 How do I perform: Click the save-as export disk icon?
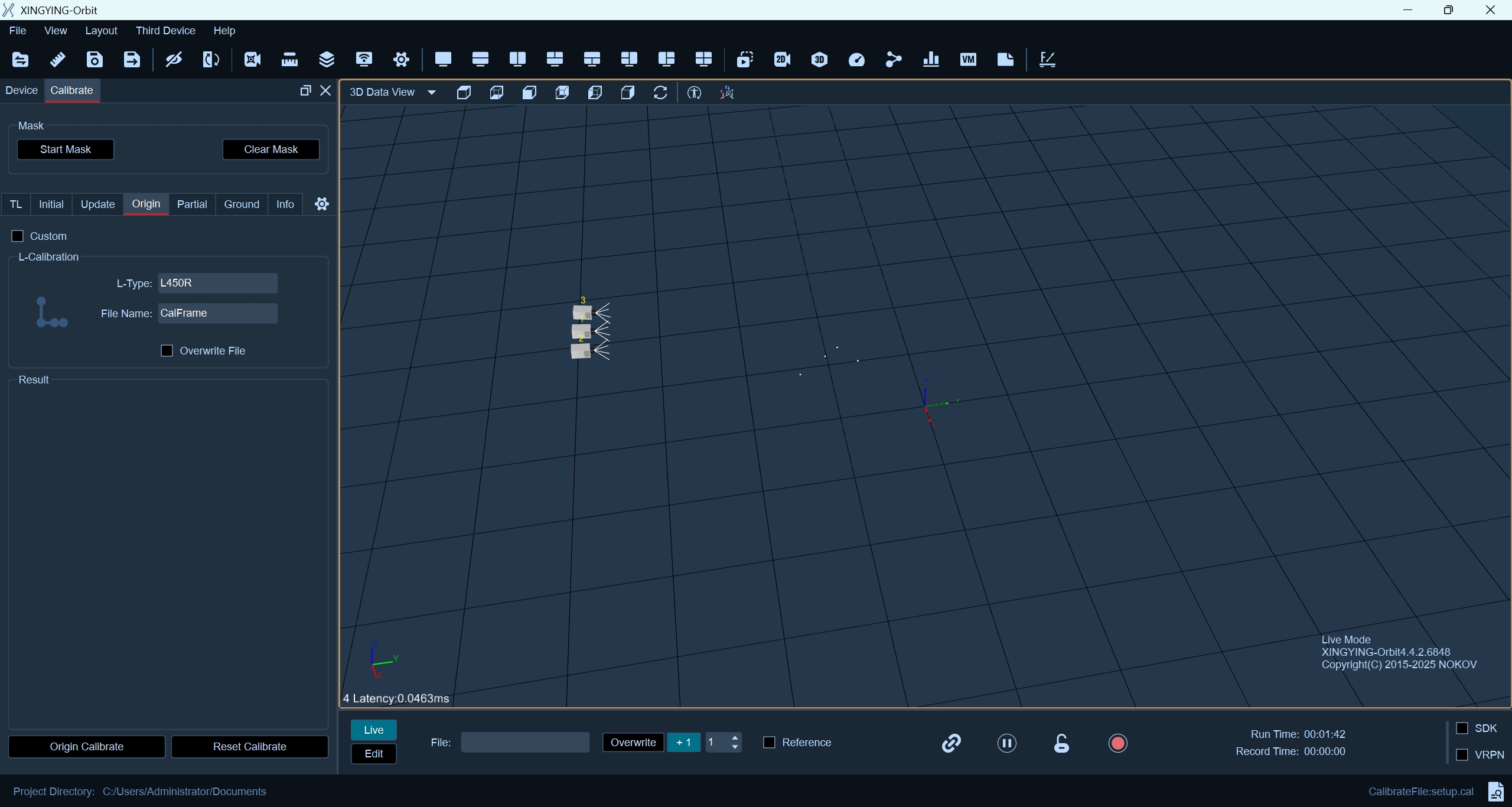pyautogui.click(x=132, y=59)
